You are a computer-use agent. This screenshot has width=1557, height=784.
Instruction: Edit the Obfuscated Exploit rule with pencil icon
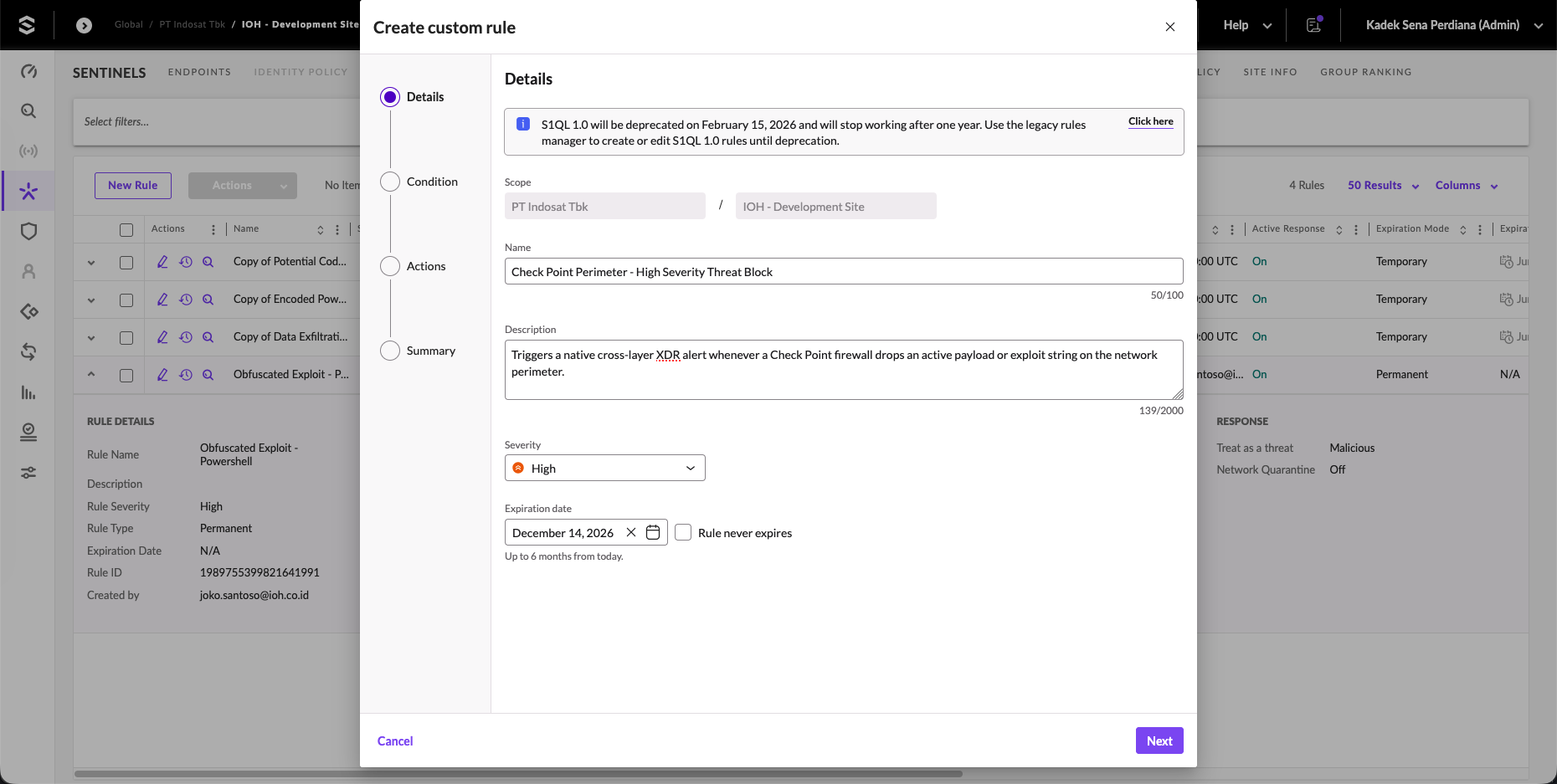[162, 375]
